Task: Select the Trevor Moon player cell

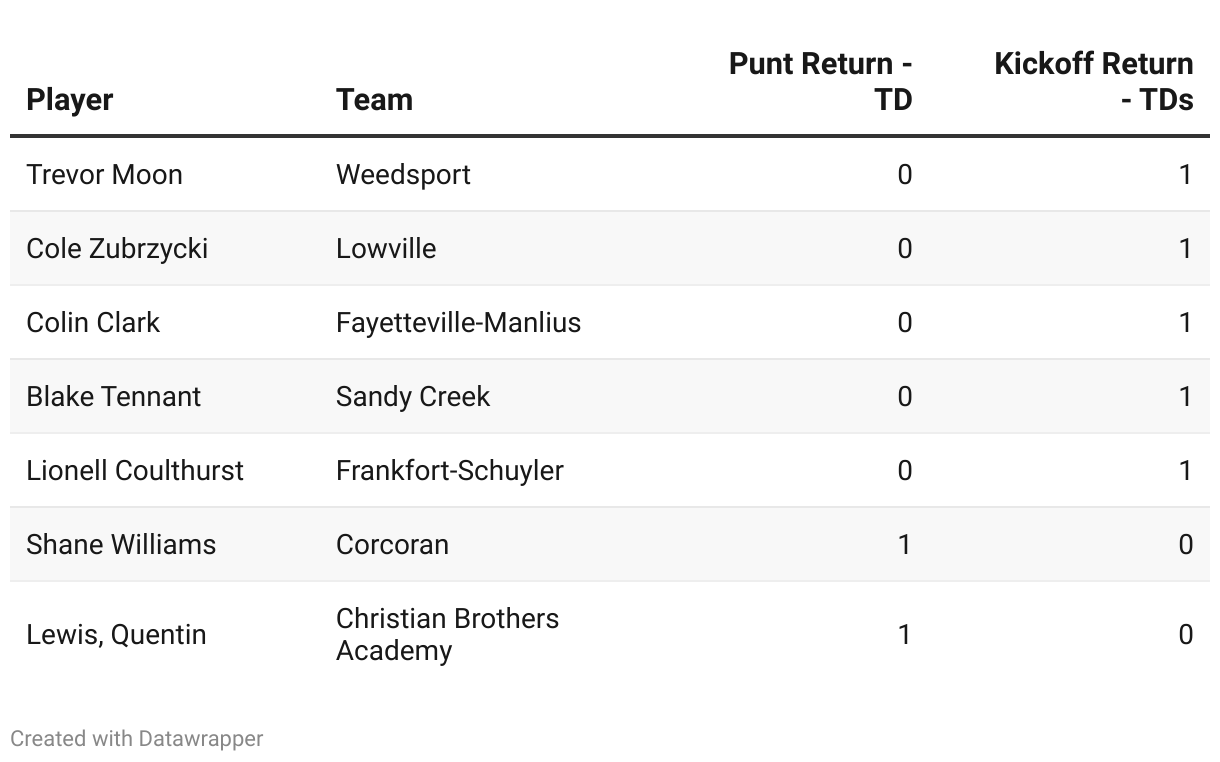Action: tap(104, 174)
